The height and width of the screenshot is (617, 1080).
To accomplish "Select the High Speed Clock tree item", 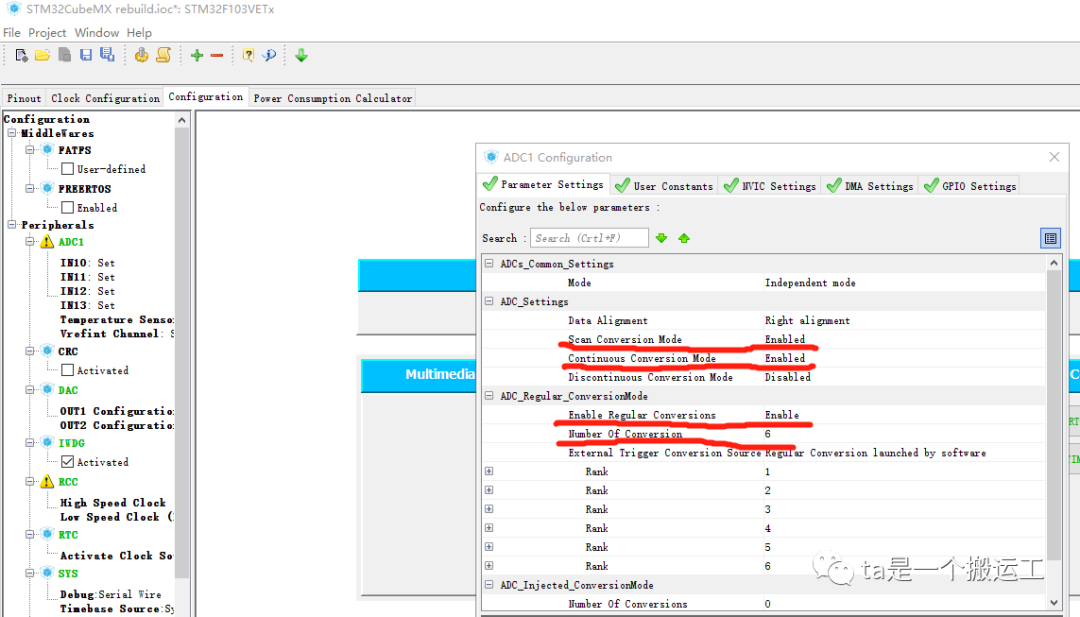I will click(112, 502).
